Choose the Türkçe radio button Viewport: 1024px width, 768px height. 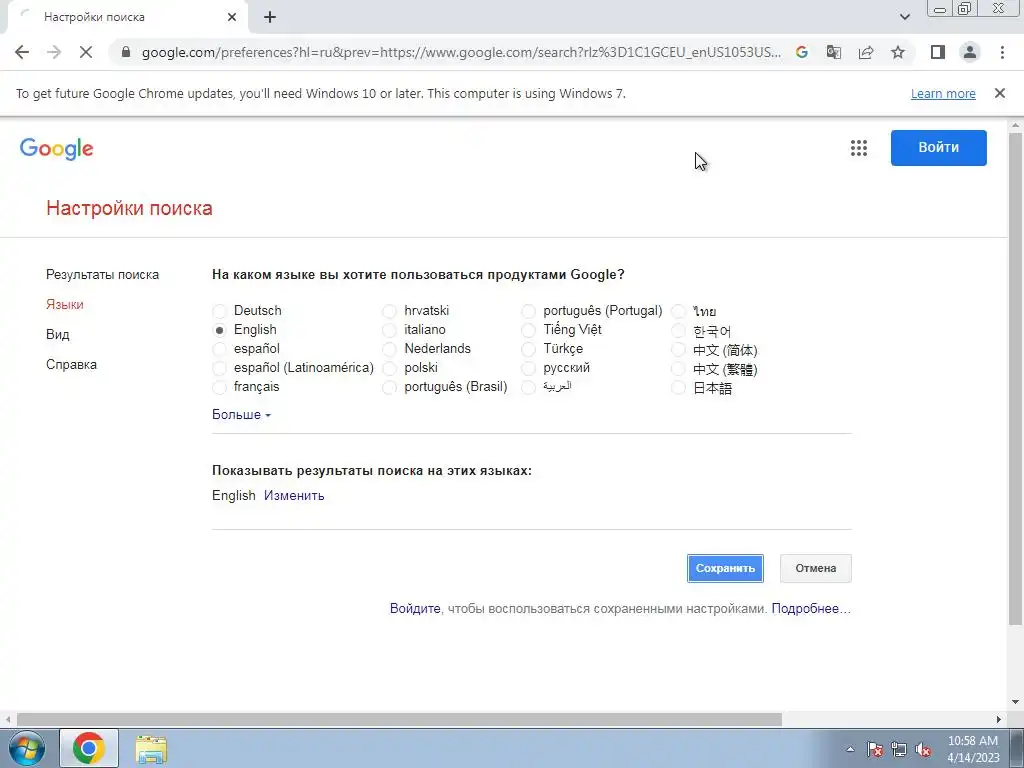[x=528, y=349]
